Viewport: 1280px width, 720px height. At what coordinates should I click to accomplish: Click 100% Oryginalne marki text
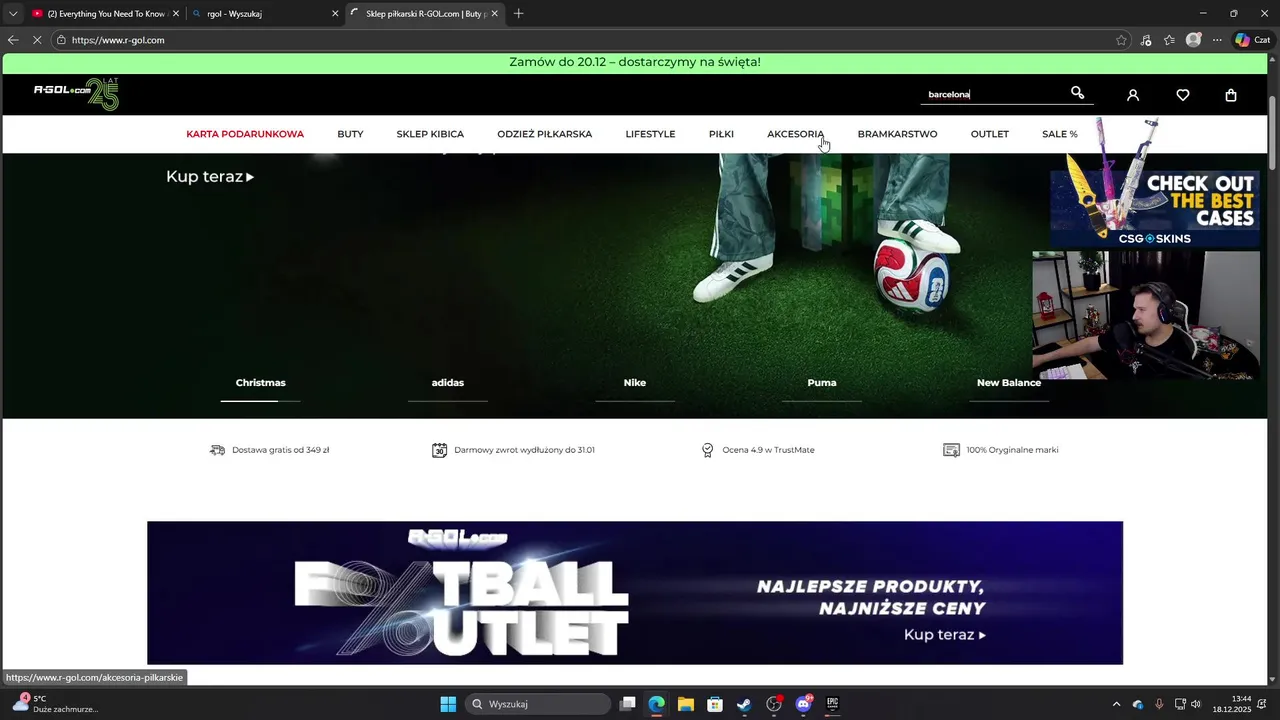(x=1012, y=450)
